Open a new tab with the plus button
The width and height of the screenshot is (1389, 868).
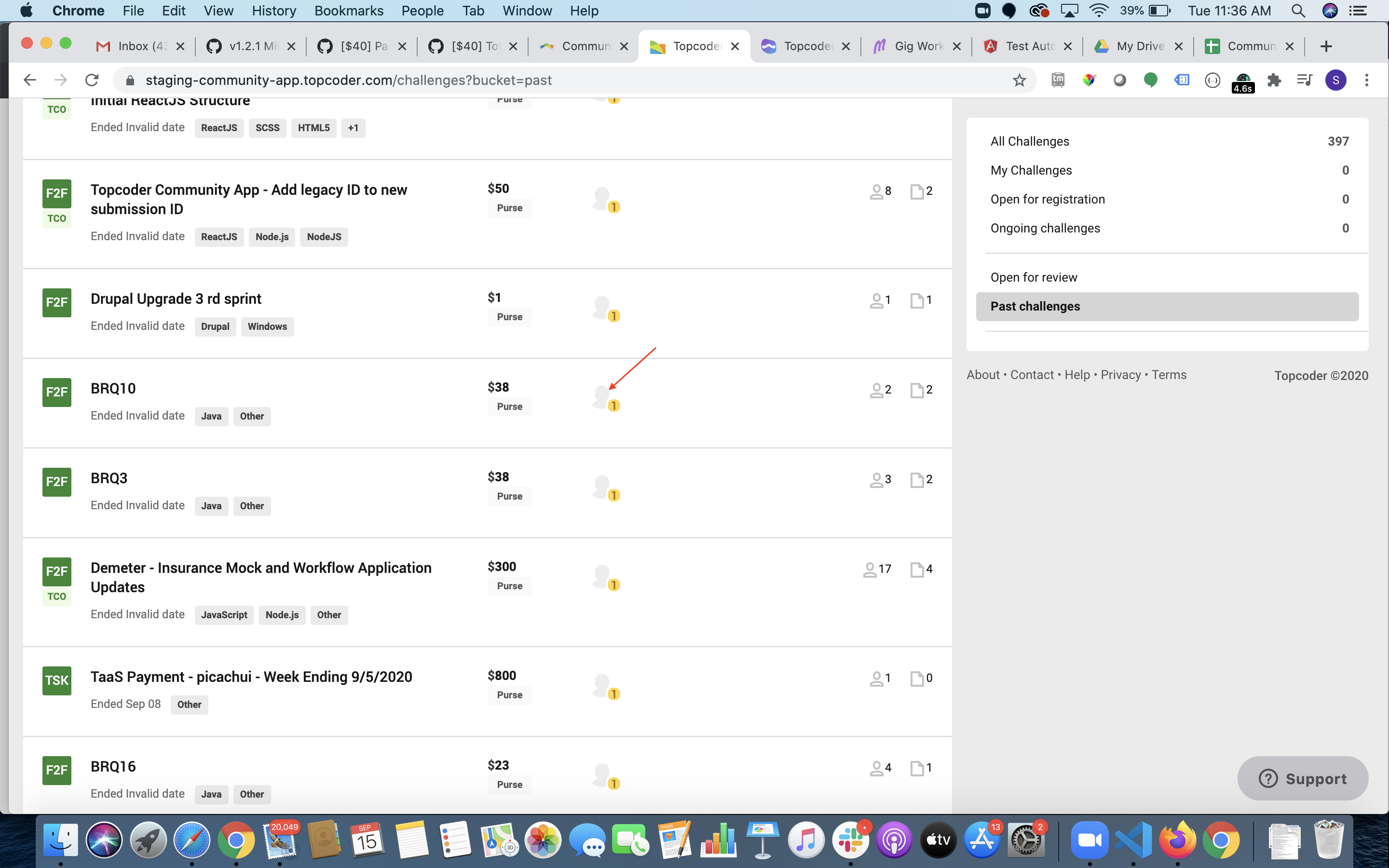coord(1326,46)
